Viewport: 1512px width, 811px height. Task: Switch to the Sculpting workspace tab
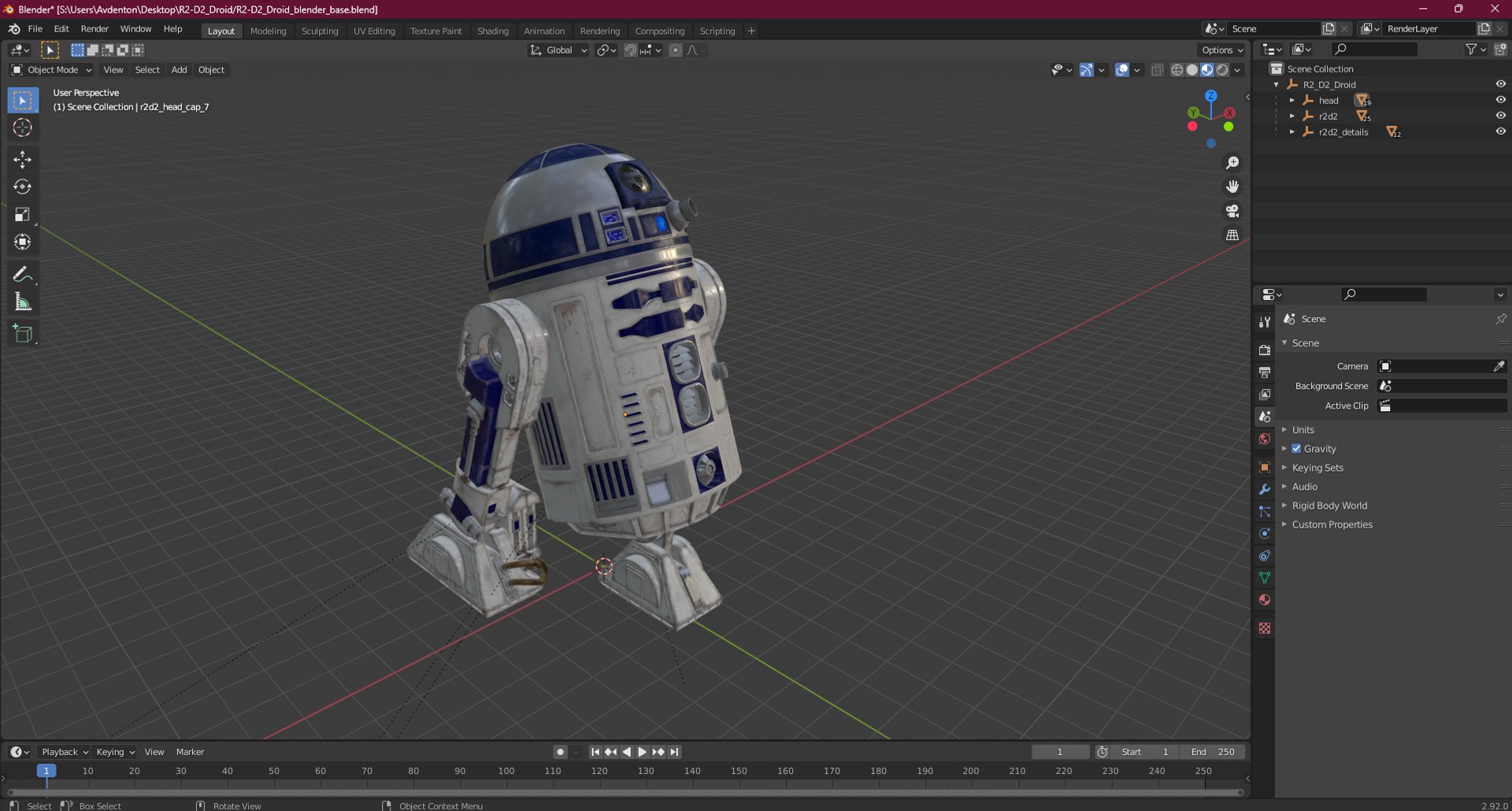pos(320,31)
